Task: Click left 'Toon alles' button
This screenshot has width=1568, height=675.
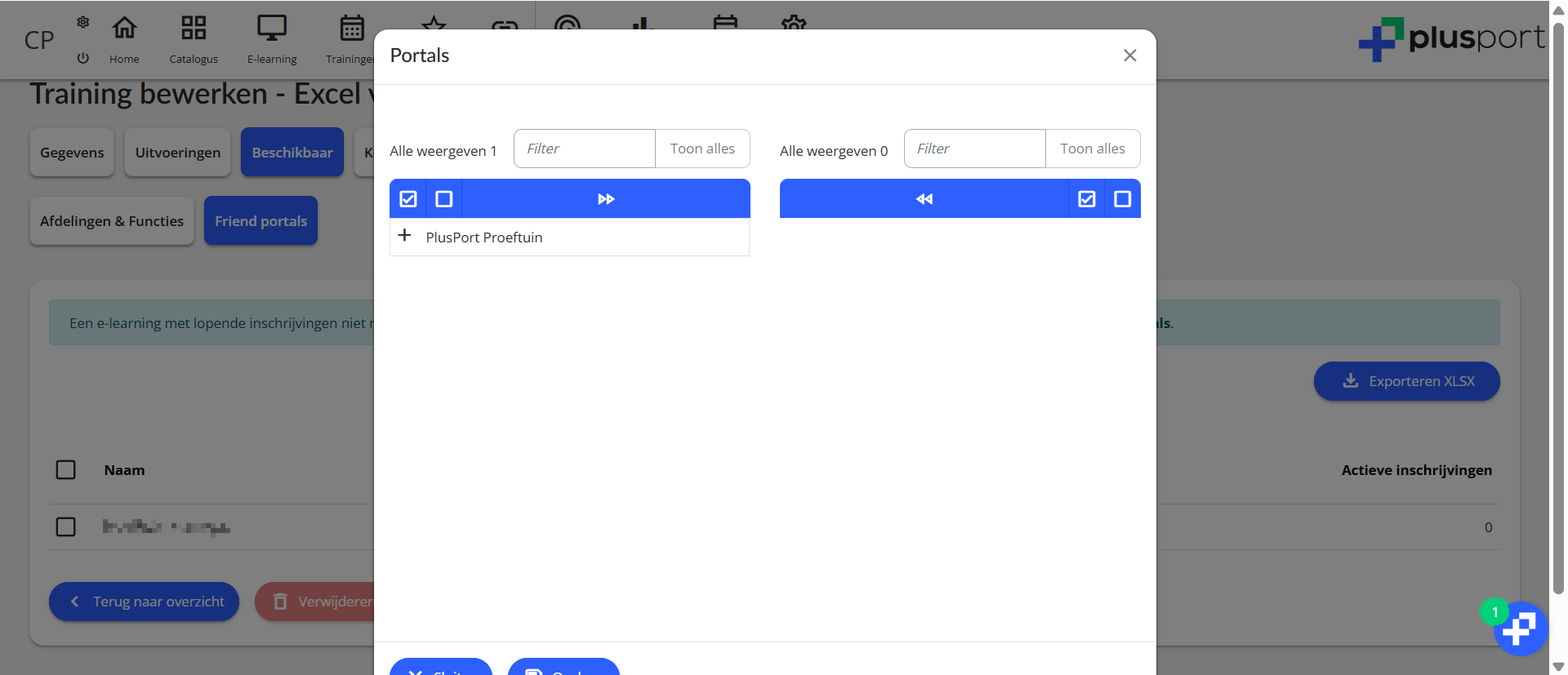Action: (702, 149)
